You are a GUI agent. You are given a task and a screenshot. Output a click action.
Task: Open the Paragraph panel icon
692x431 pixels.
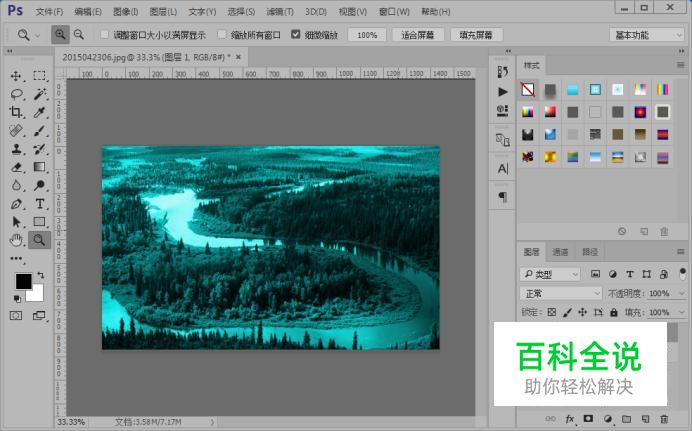coord(503,196)
